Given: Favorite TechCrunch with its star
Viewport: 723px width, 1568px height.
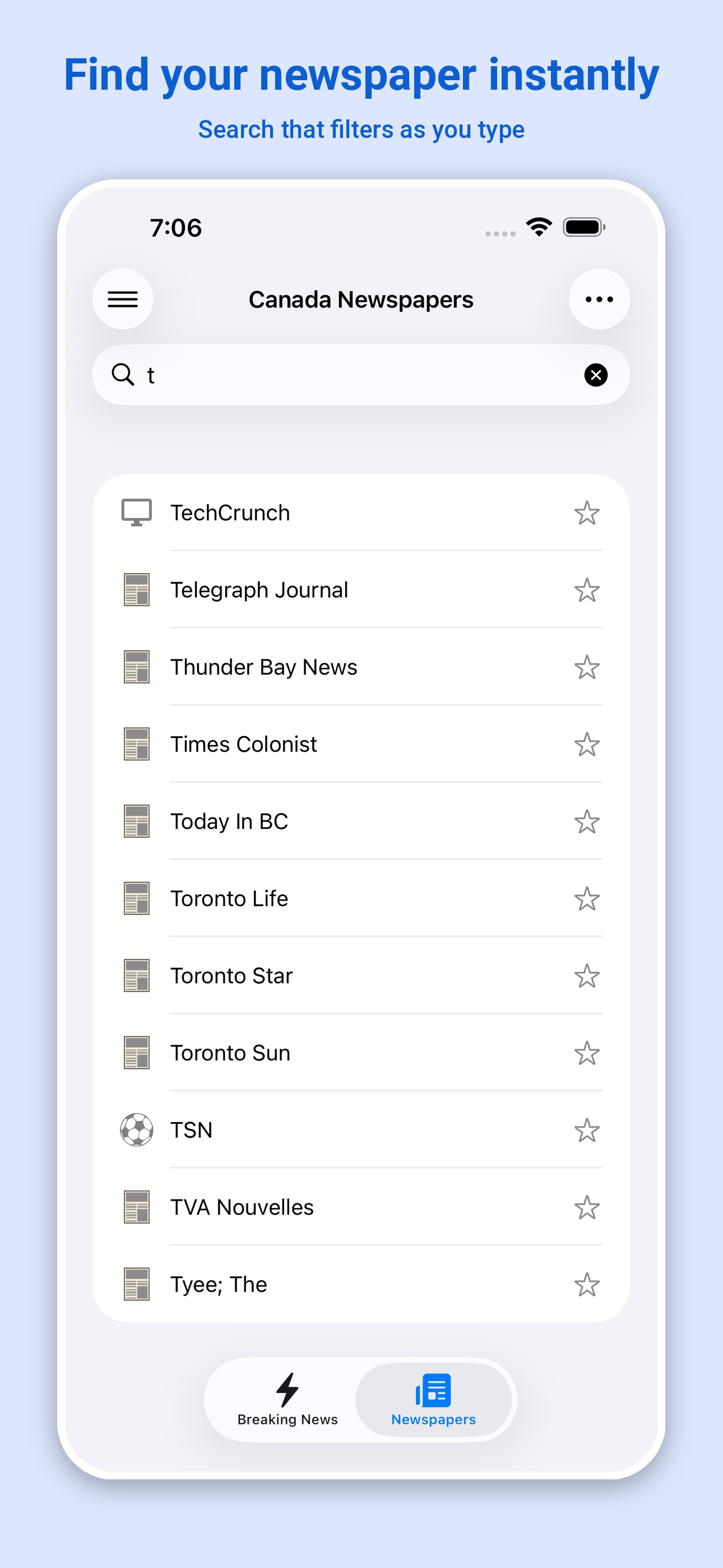Looking at the screenshot, I should pos(587,513).
